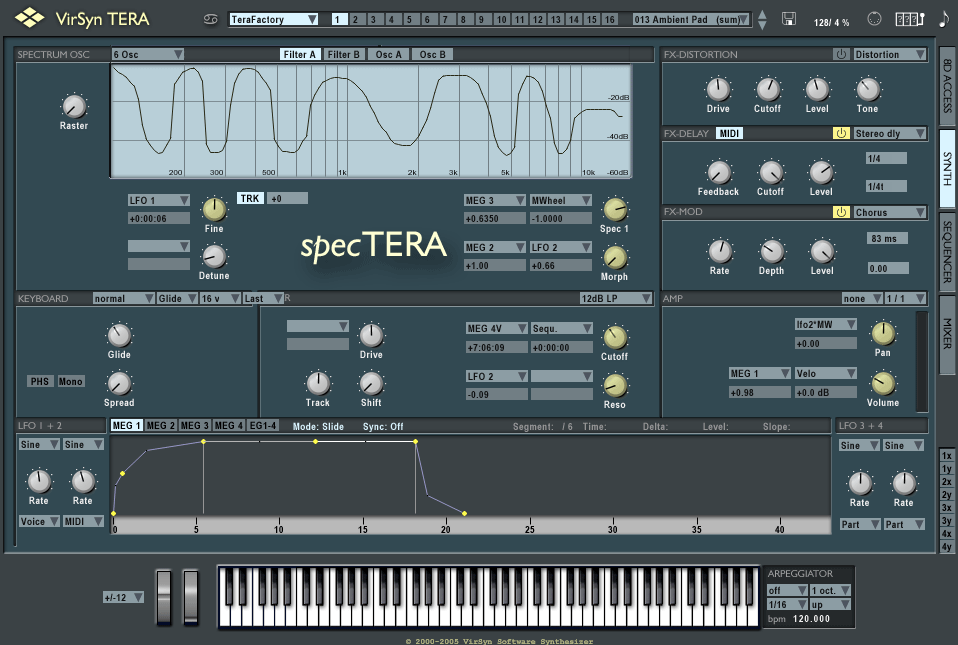Open the keyboard display icon in header

click(909, 20)
